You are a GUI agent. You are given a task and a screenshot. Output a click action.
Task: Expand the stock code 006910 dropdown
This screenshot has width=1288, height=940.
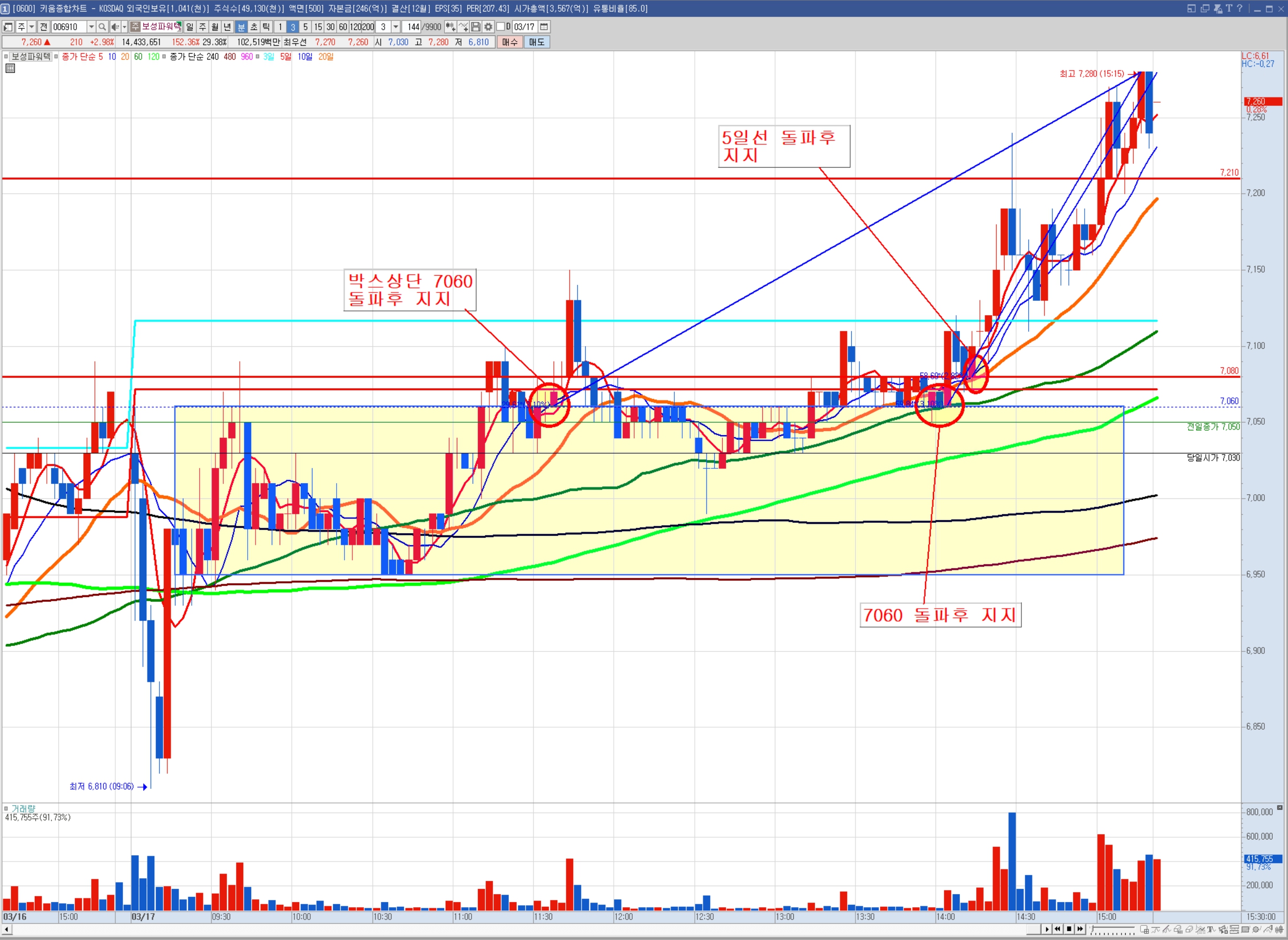91,27
